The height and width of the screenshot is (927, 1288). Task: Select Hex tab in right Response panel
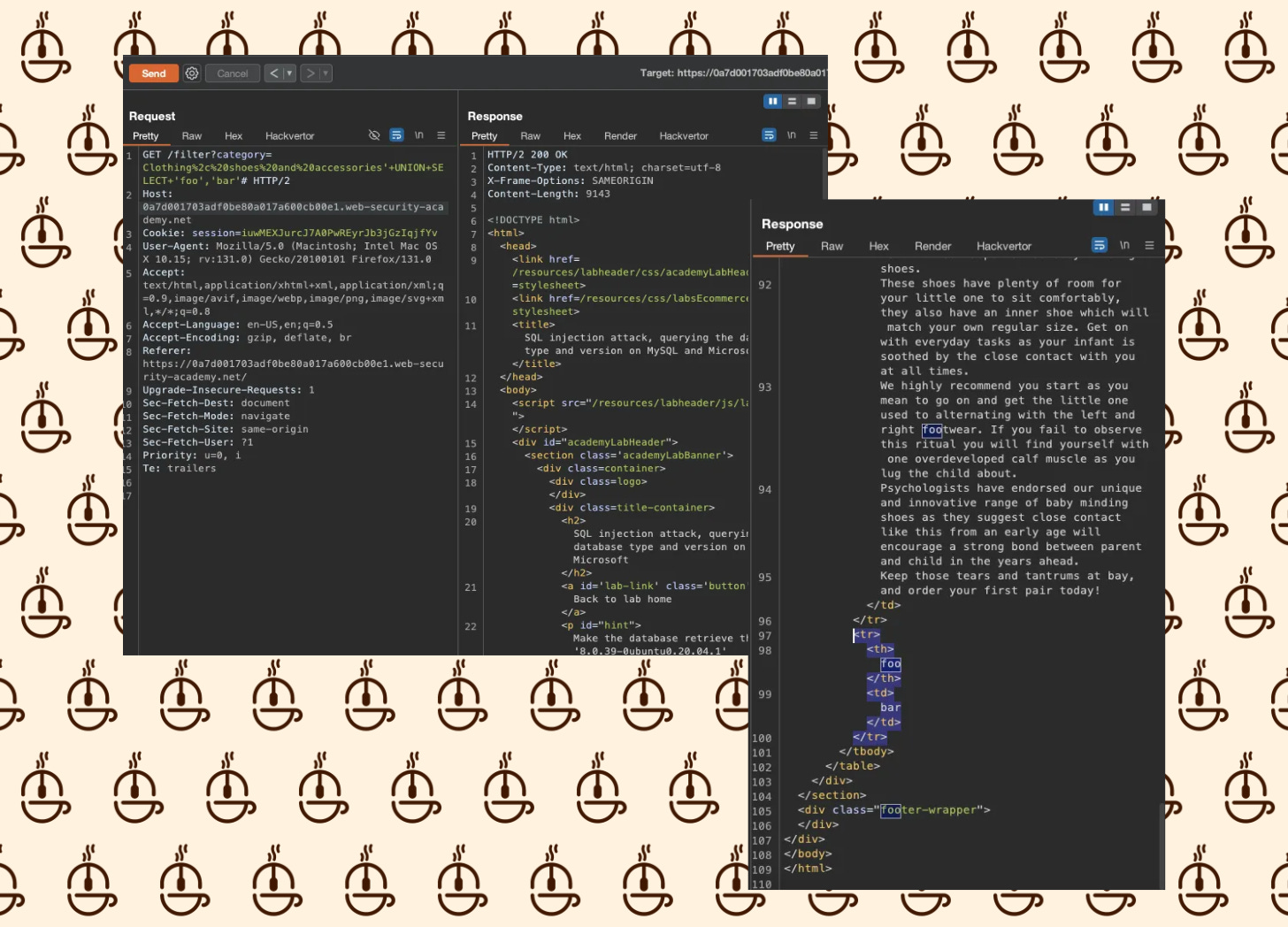pyautogui.click(x=879, y=246)
